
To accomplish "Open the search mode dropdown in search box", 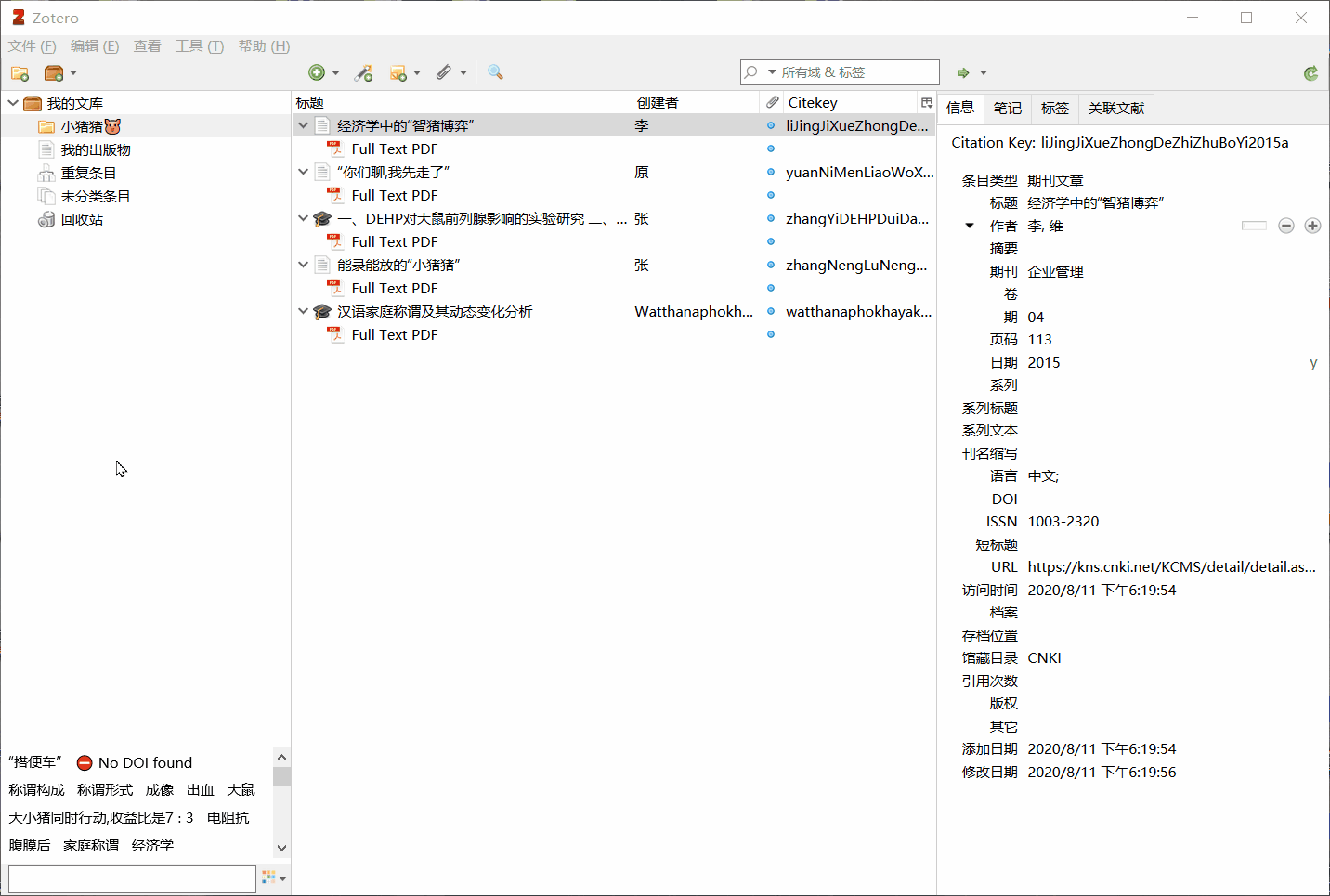I will tap(772, 72).
